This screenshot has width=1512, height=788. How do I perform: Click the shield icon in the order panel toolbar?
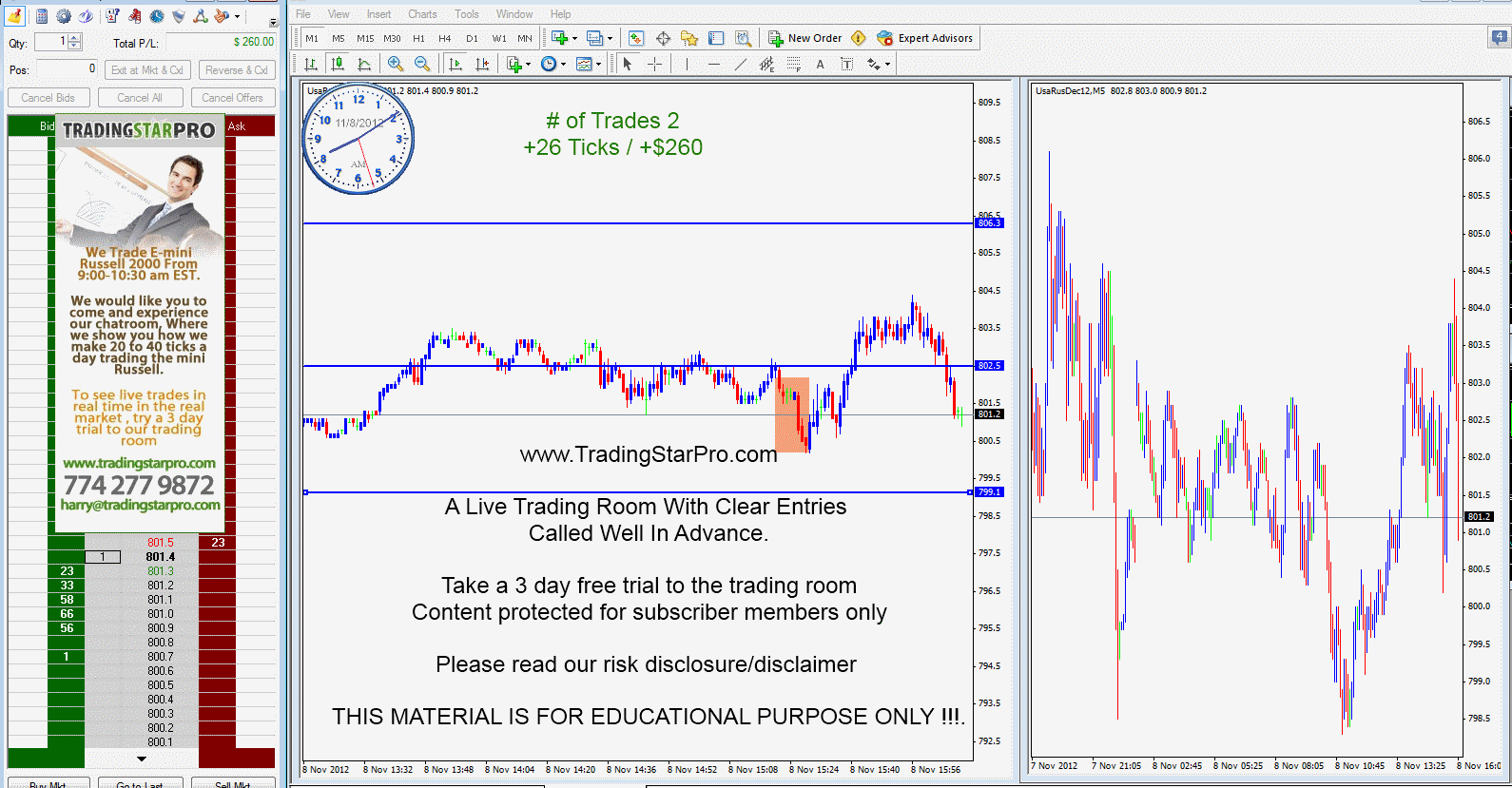click(x=179, y=16)
